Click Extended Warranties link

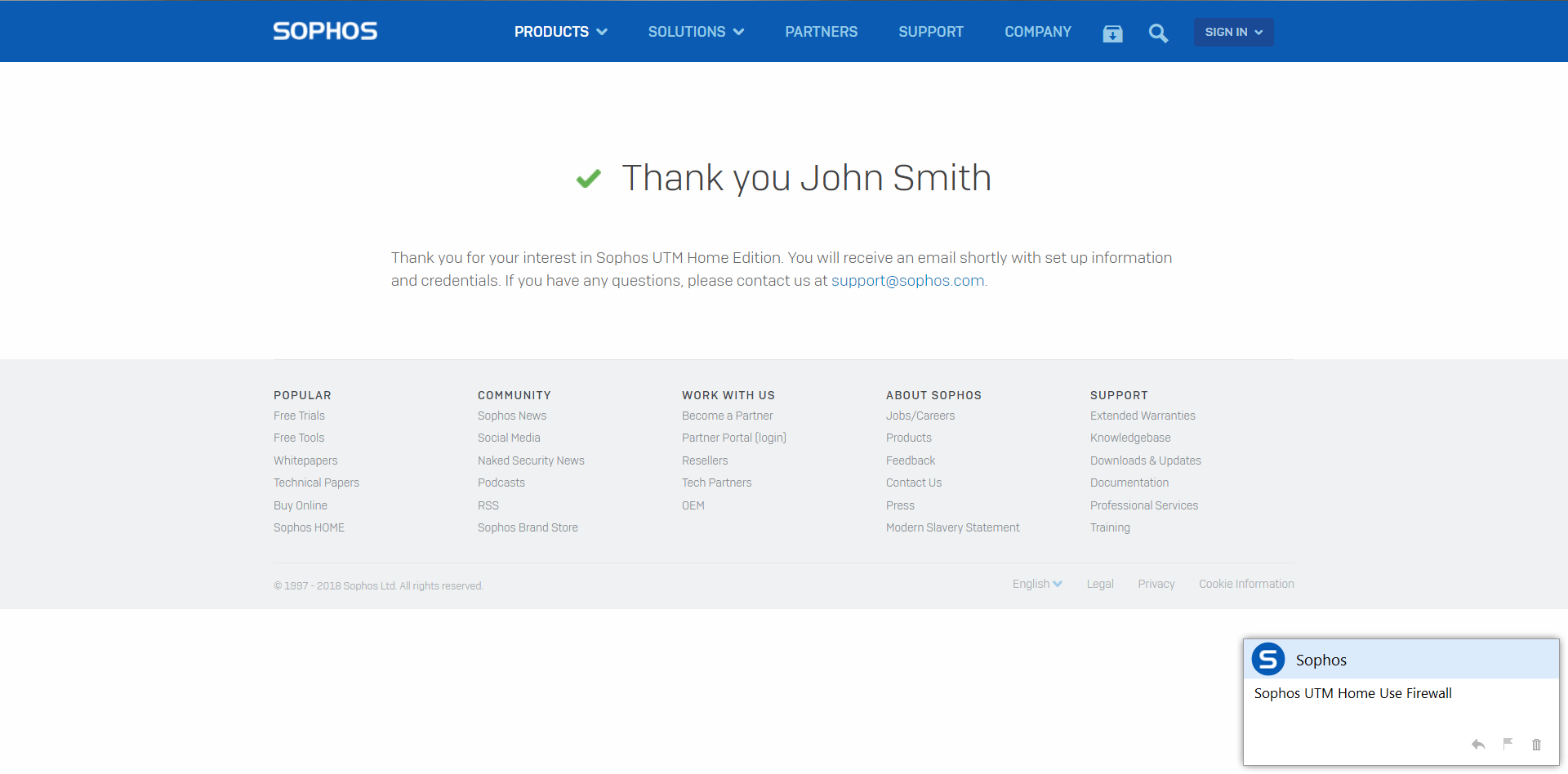(x=1143, y=416)
